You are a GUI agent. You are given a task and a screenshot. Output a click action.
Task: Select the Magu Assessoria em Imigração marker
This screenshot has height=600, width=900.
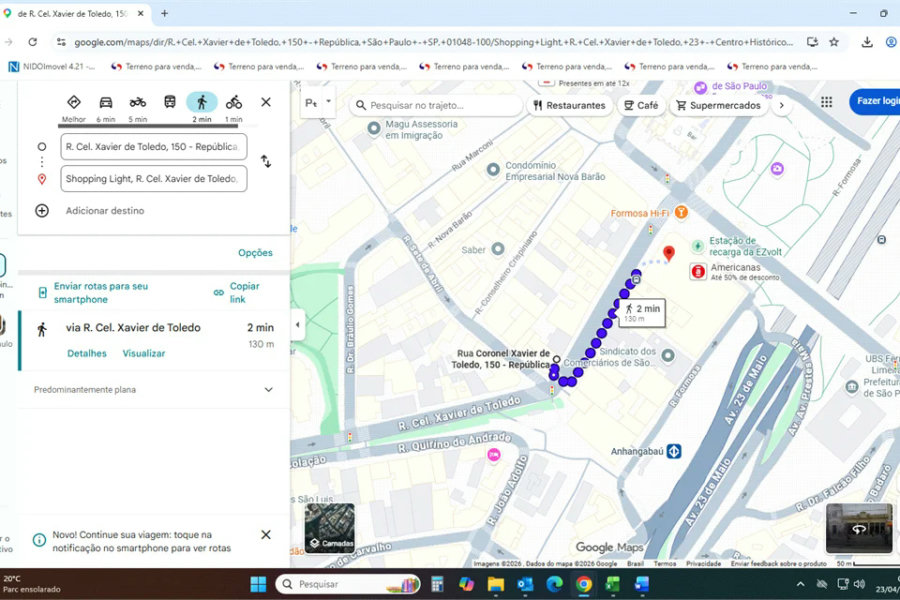click(x=374, y=129)
